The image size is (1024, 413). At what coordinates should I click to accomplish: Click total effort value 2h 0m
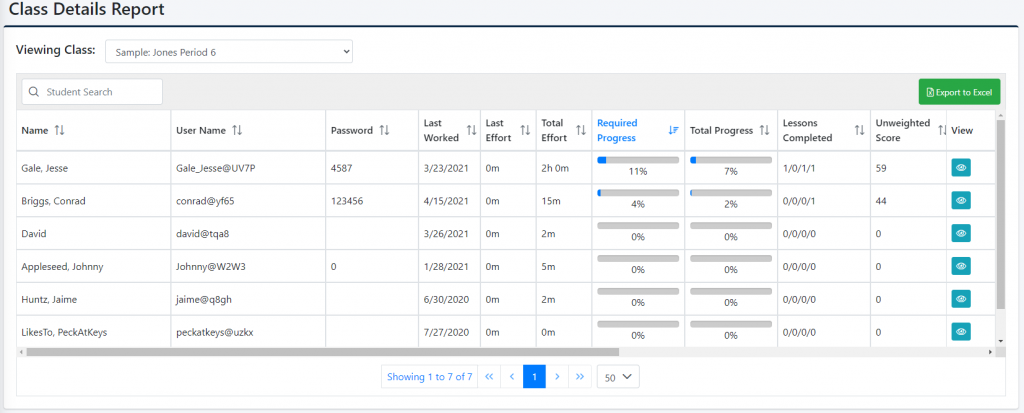pos(556,168)
